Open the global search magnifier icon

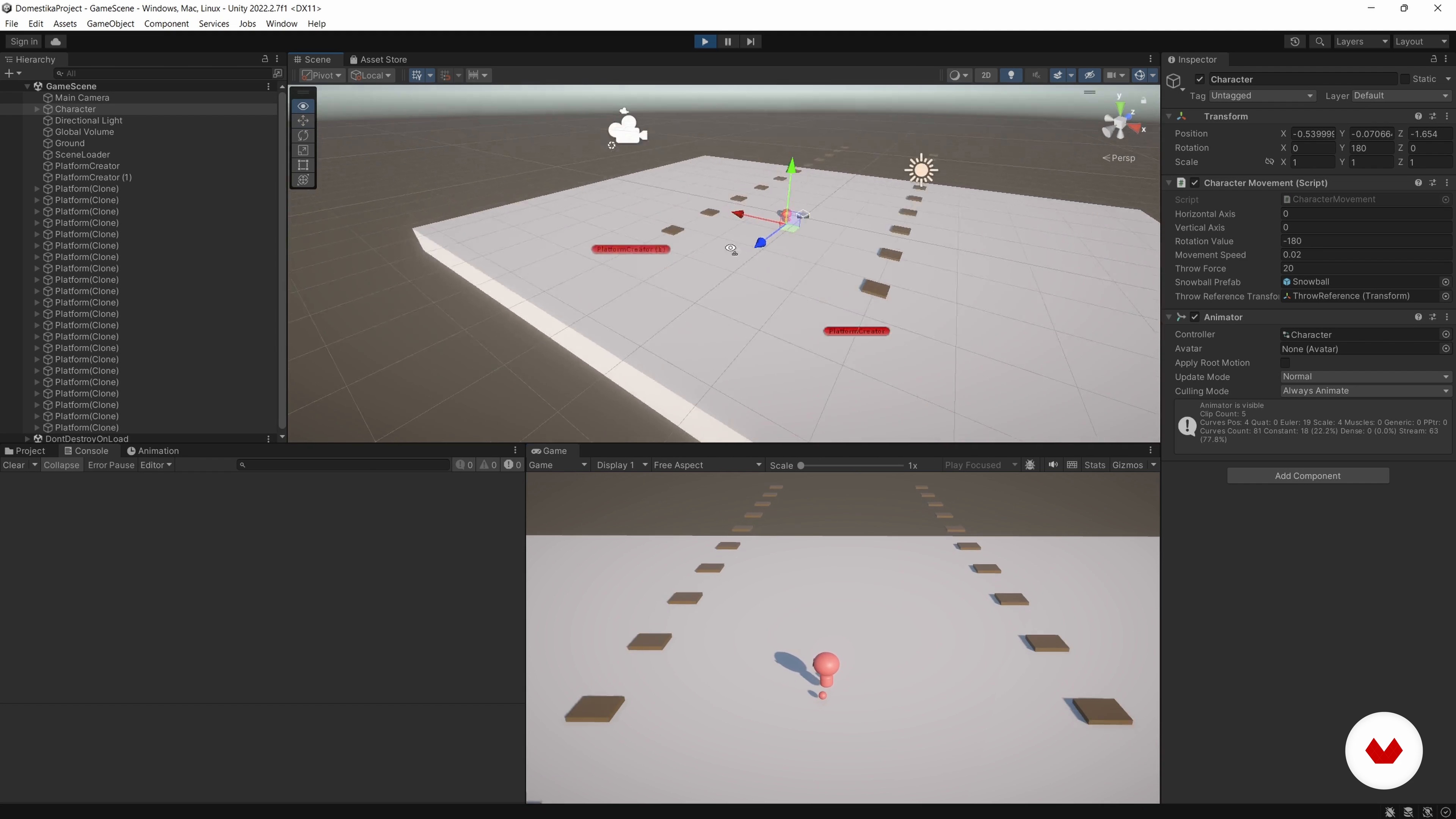(1319, 41)
